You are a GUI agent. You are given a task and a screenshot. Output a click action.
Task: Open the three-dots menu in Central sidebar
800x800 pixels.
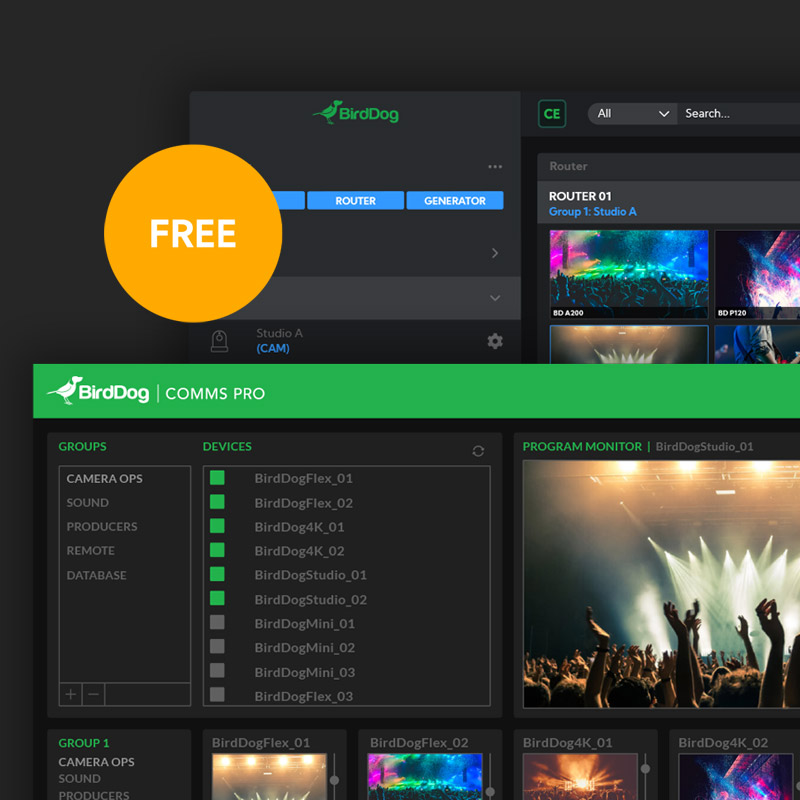coord(494,167)
